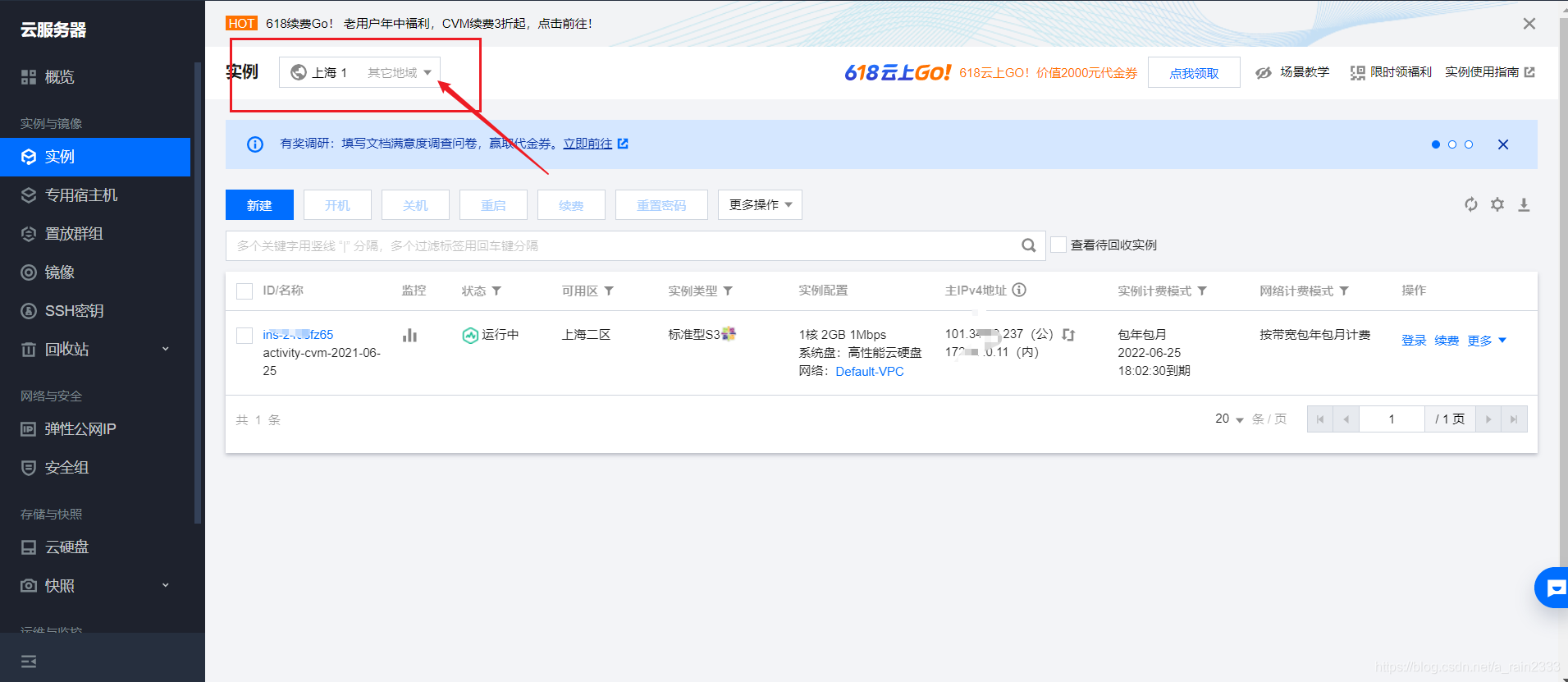Click the row 续费 renew link

point(1447,341)
